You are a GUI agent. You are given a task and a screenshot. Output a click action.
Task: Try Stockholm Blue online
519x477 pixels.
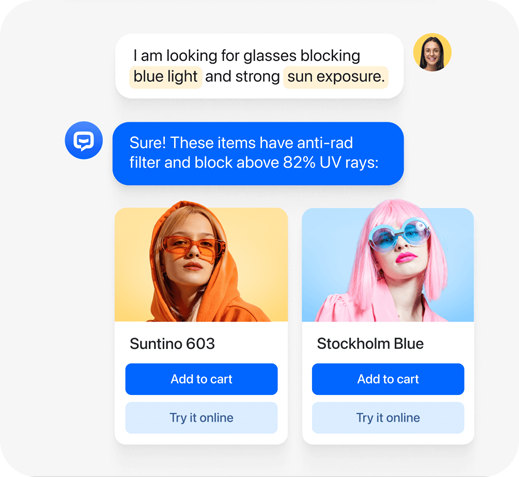pos(388,418)
